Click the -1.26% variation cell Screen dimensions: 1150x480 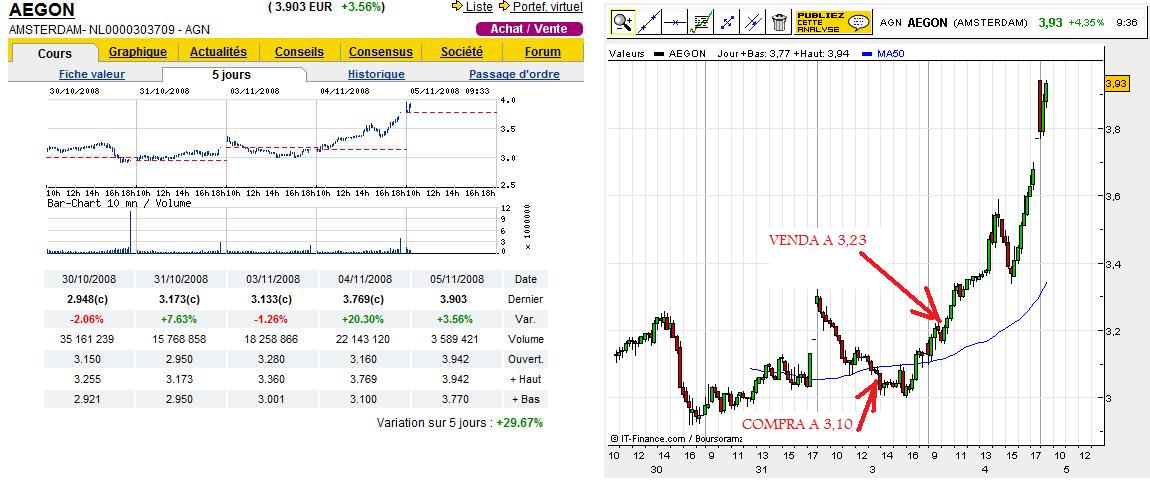click(274, 320)
